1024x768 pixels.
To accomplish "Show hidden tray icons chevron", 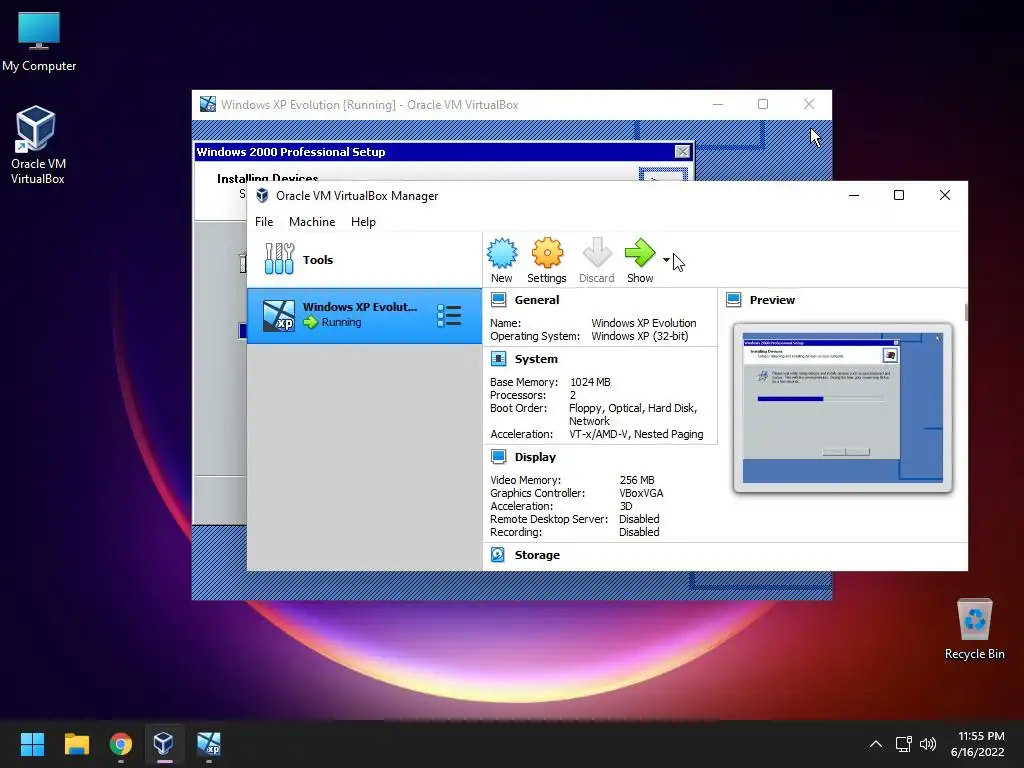I will coord(876,744).
